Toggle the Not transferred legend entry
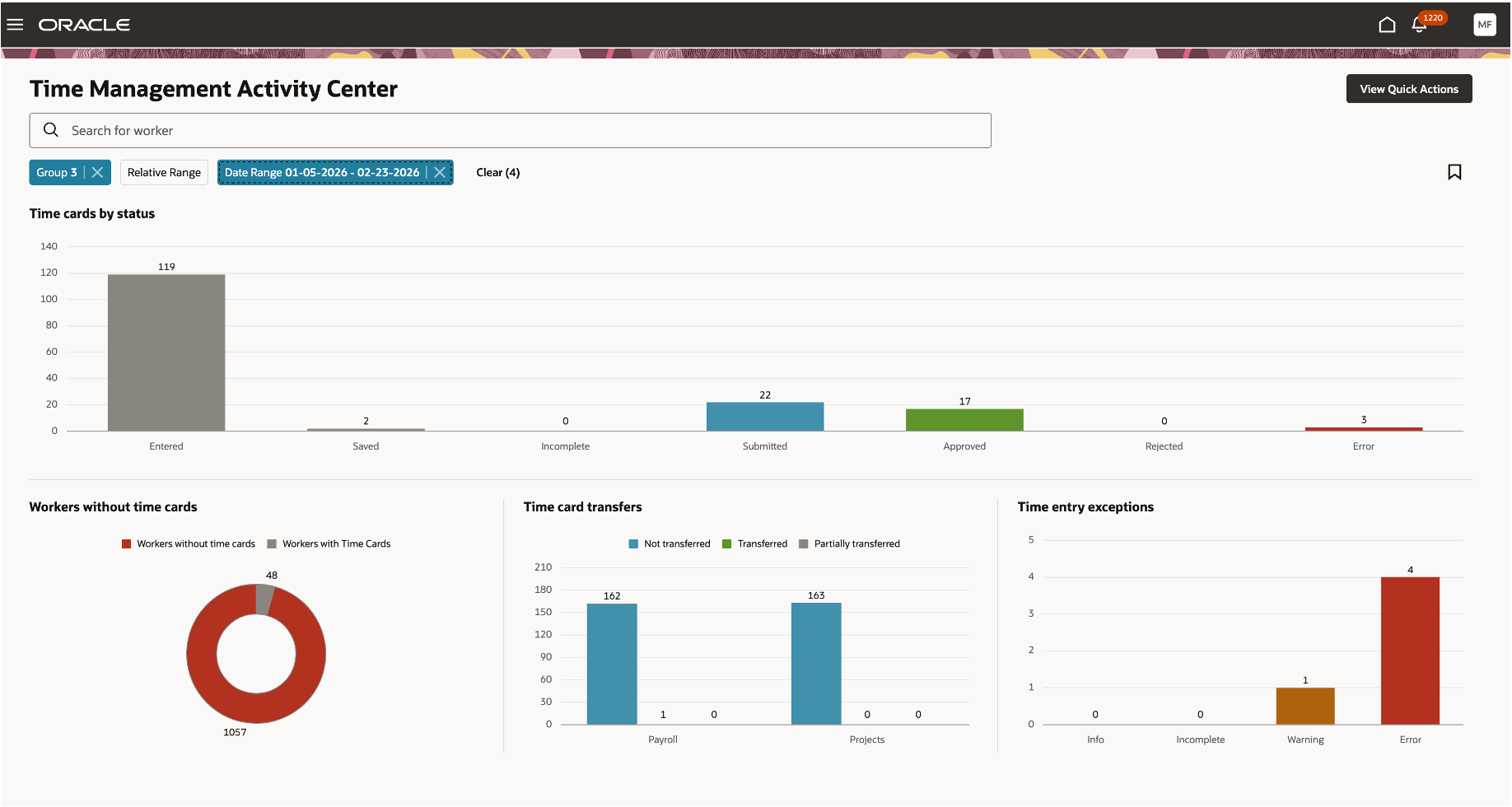 tap(669, 543)
